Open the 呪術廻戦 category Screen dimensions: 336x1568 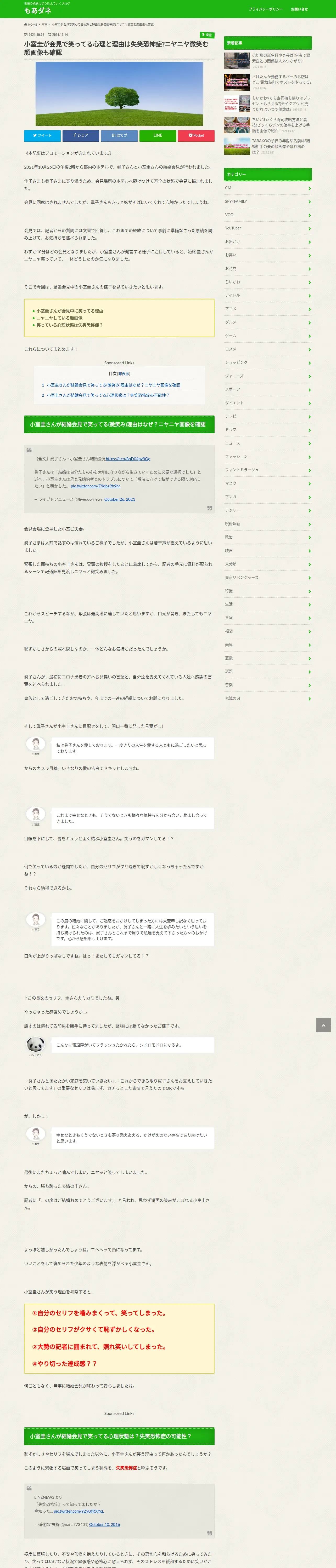268,523
